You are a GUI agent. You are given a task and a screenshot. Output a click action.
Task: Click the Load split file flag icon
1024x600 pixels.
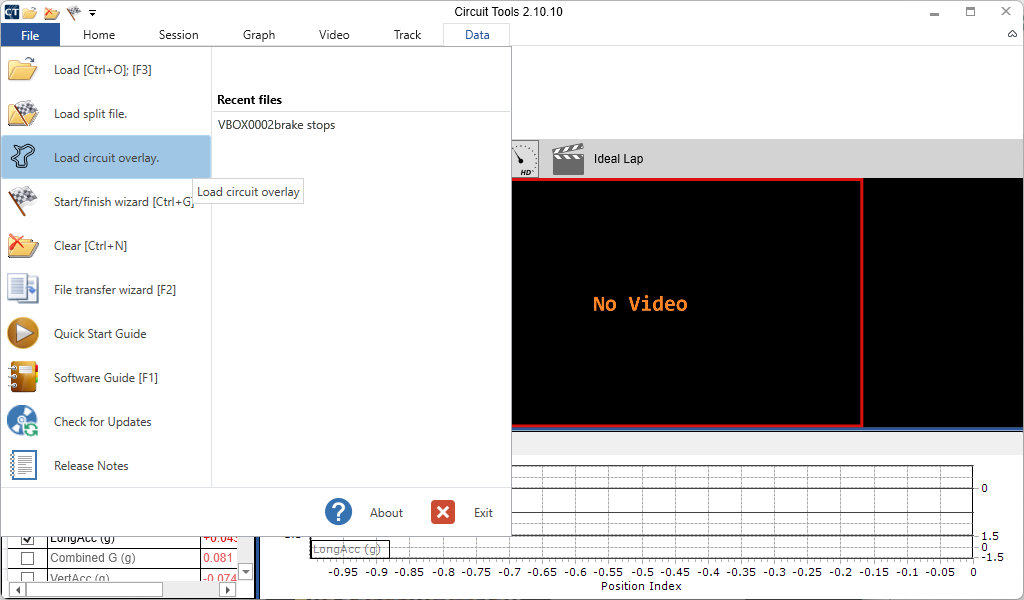click(x=23, y=114)
